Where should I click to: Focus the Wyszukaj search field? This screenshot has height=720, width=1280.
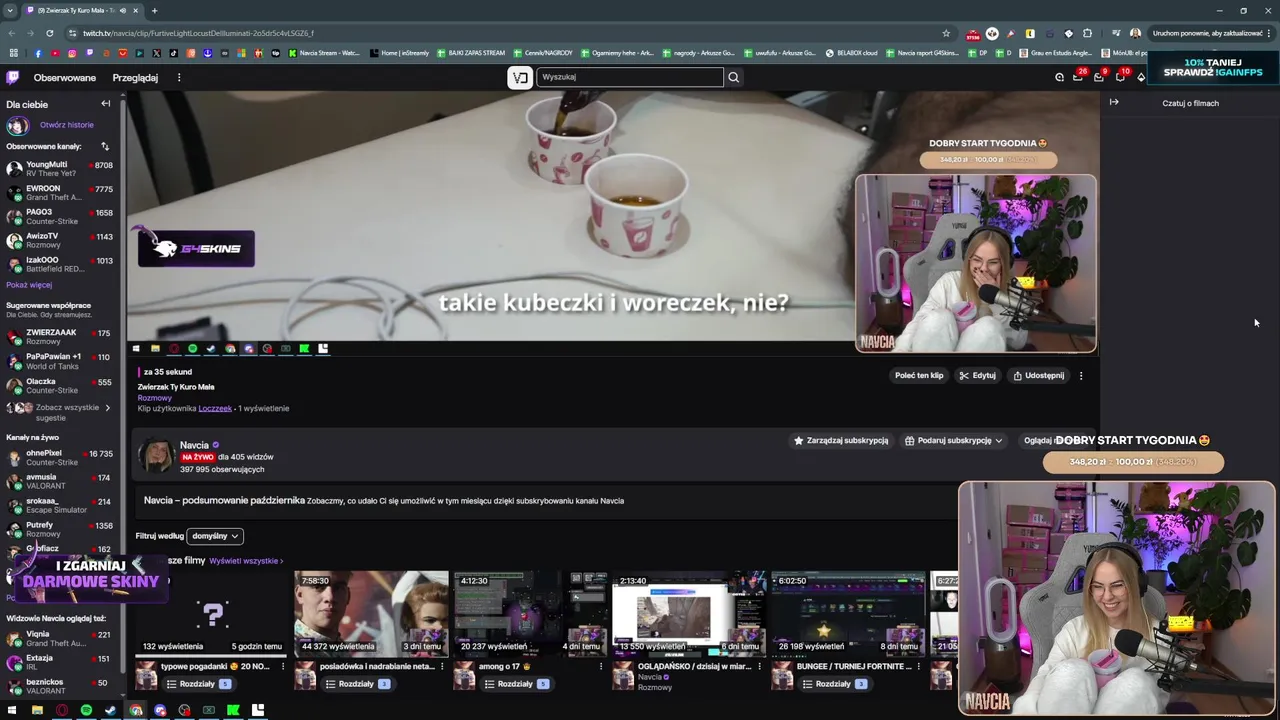[x=630, y=77]
